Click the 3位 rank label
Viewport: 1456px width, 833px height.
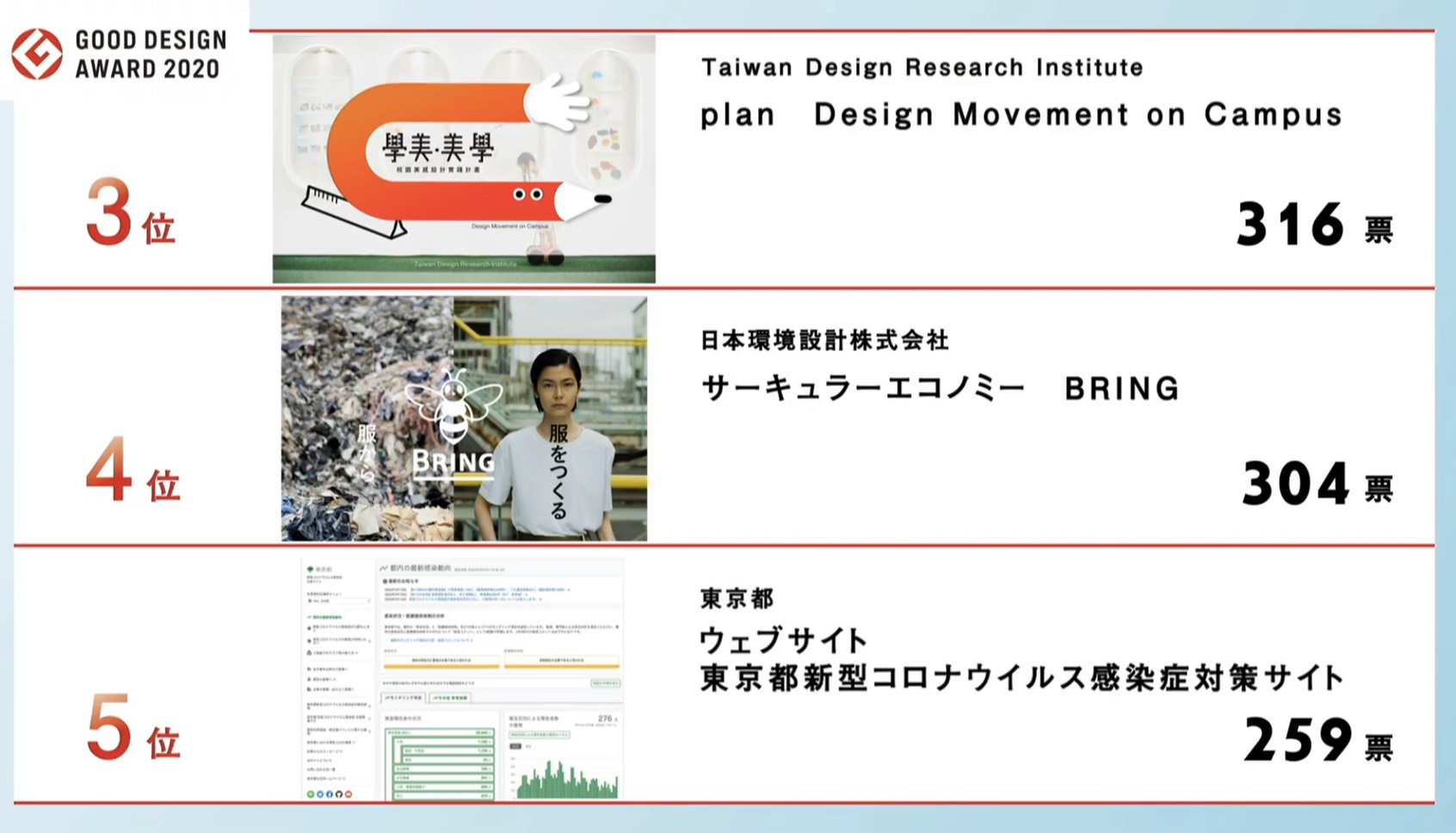[131, 213]
